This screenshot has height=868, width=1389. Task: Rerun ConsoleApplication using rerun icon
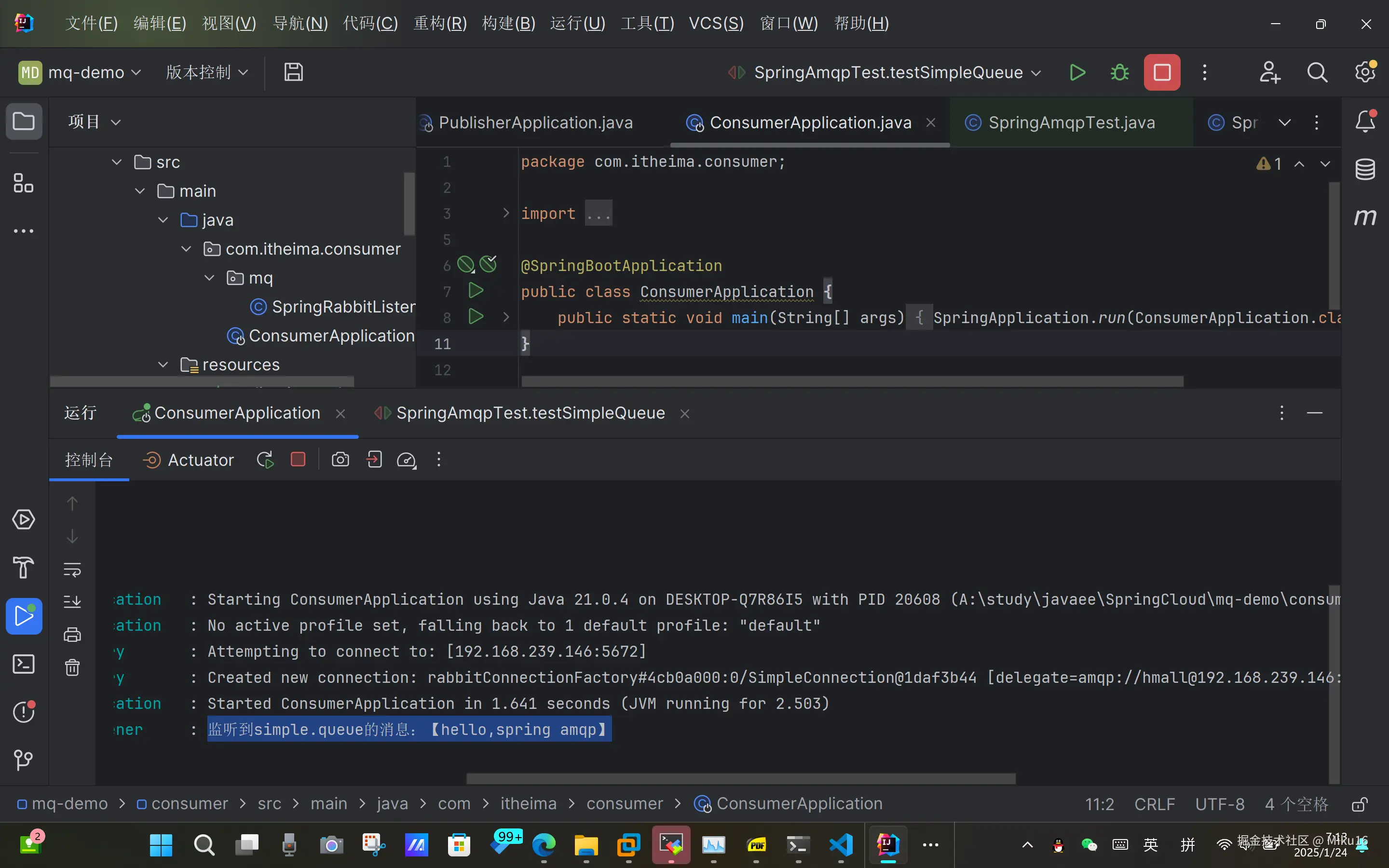pyautogui.click(x=265, y=460)
